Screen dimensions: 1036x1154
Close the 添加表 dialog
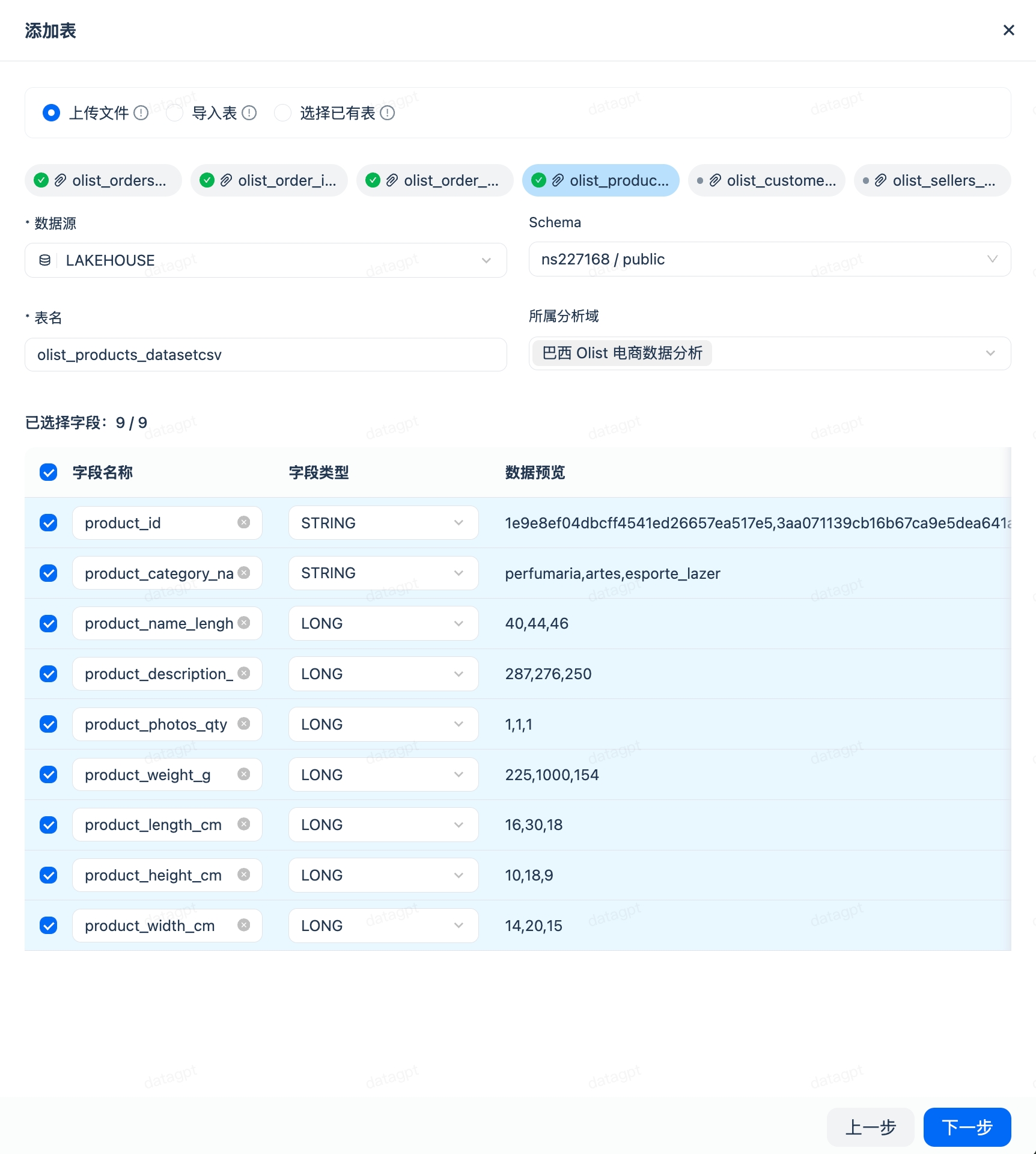coord(1008,30)
